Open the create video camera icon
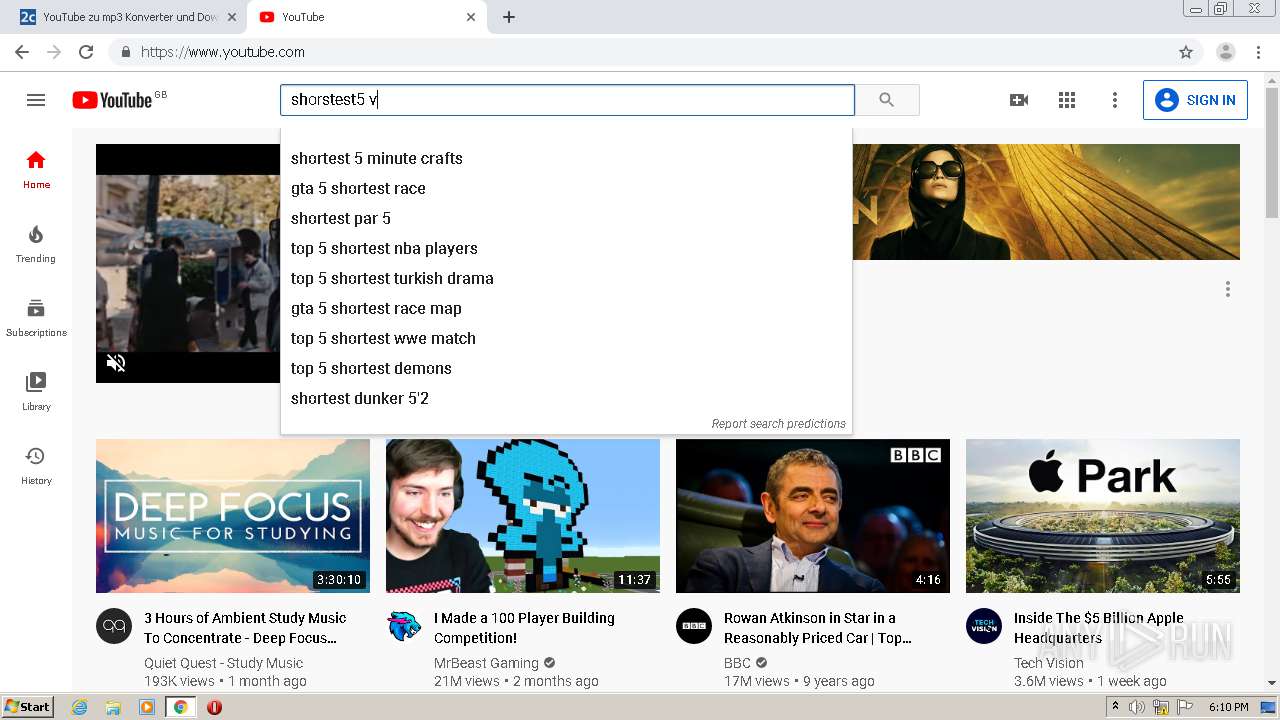The image size is (1280, 720). pos(1019,100)
